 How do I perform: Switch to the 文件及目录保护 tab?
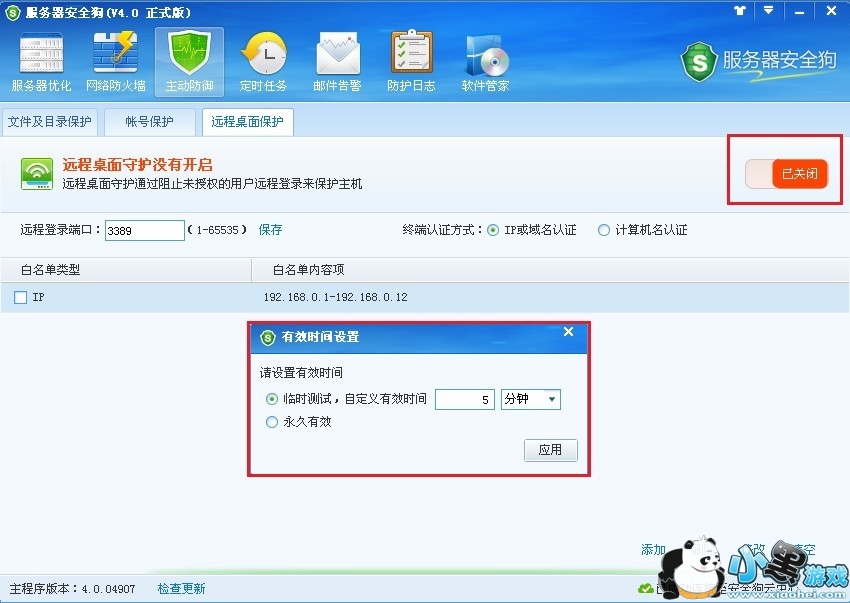point(49,121)
